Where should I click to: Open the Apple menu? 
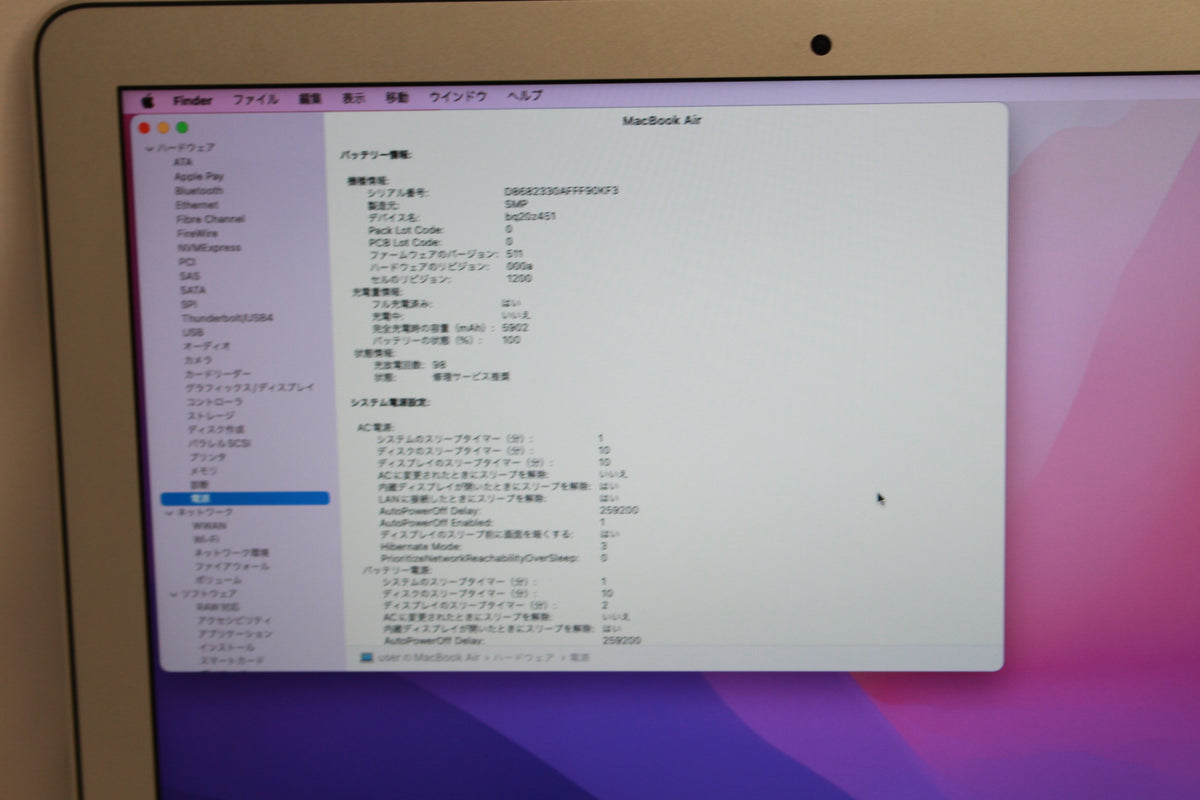[x=147, y=100]
